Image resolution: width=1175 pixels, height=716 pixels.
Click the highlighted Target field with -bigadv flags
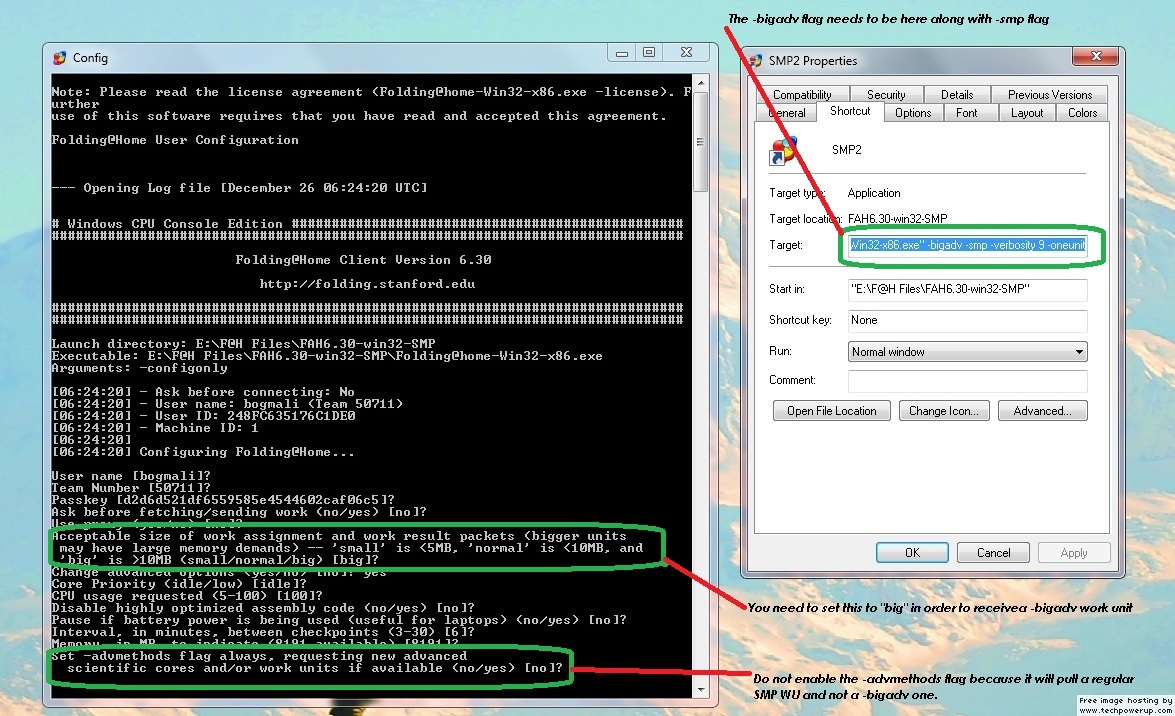pos(966,244)
